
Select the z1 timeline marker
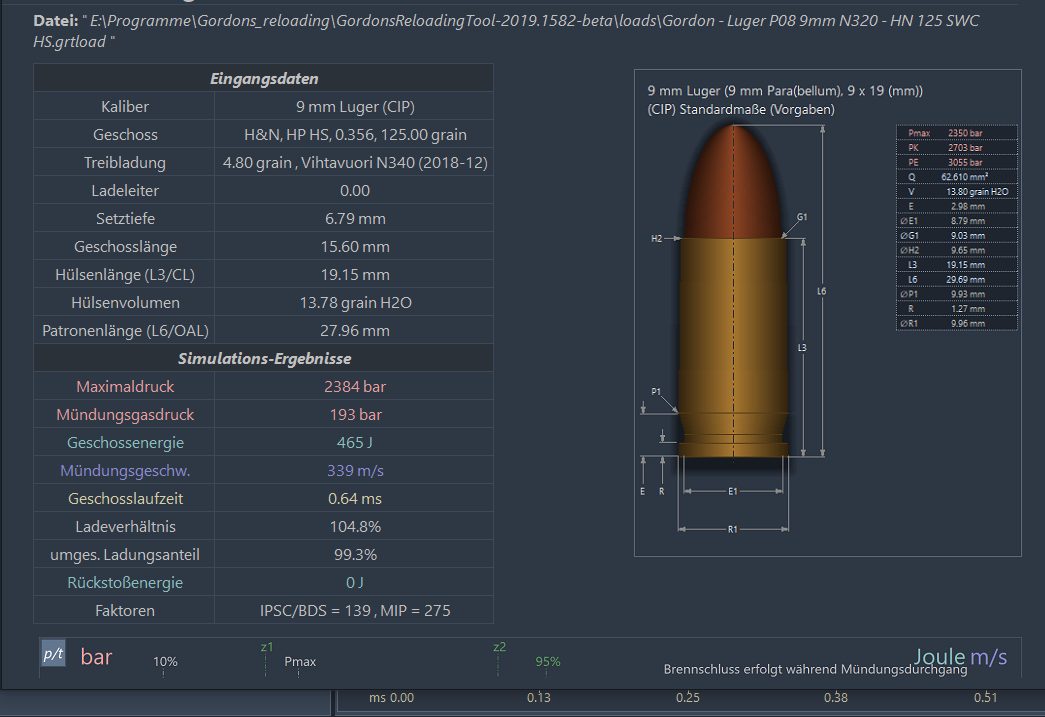[266, 647]
